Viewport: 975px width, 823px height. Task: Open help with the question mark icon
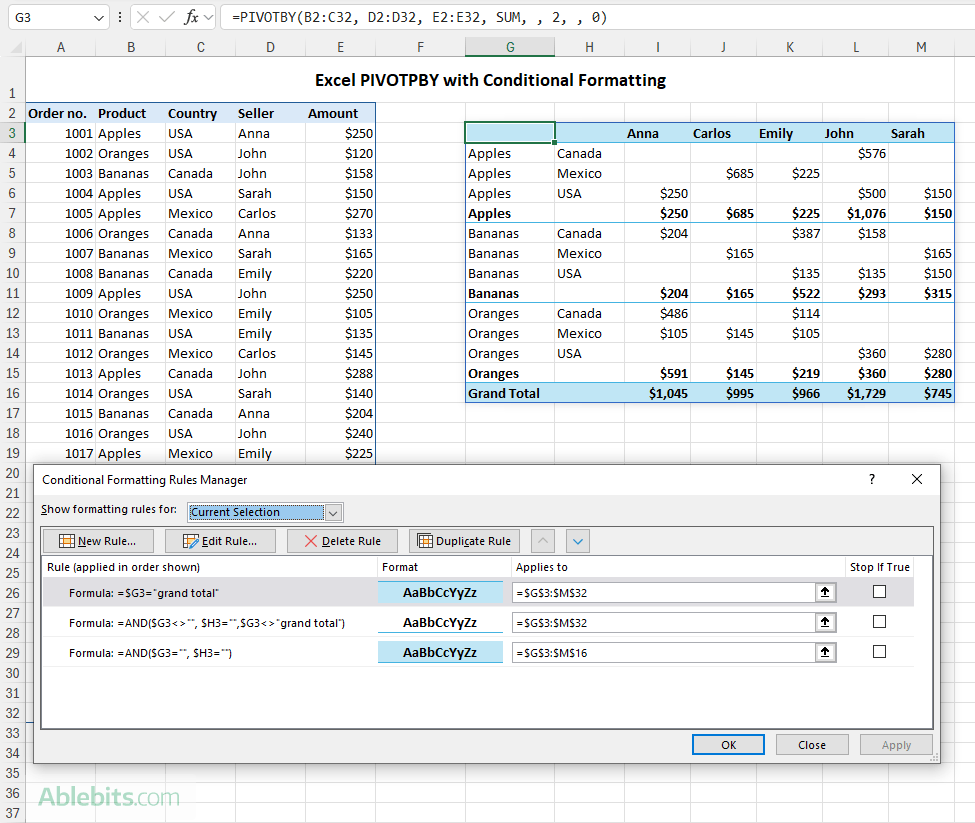872,479
